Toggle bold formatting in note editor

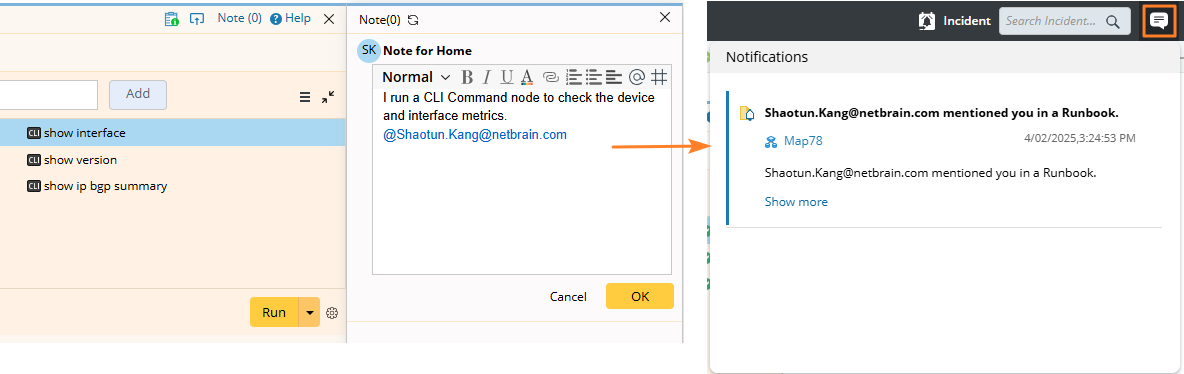(467, 77)
